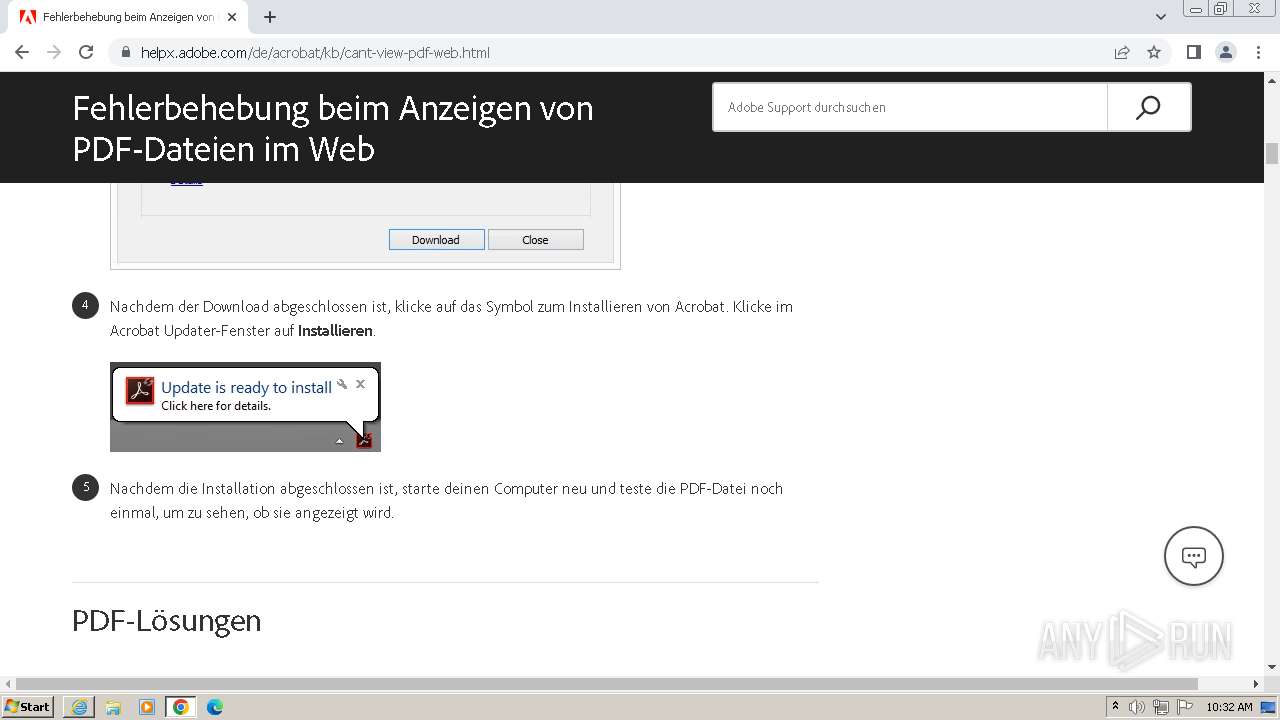
Task: Click the scroll left arrow
Action: coord(9,684)
